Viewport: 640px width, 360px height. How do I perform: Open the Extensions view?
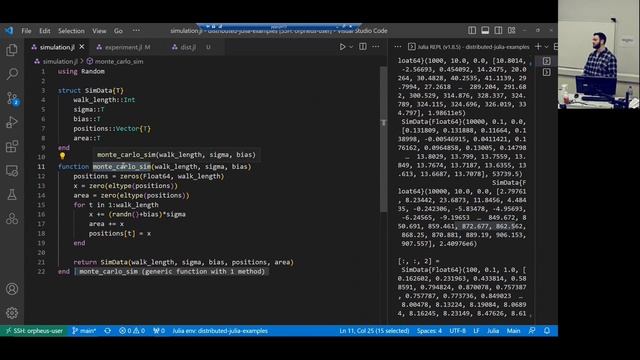[12, 146]
